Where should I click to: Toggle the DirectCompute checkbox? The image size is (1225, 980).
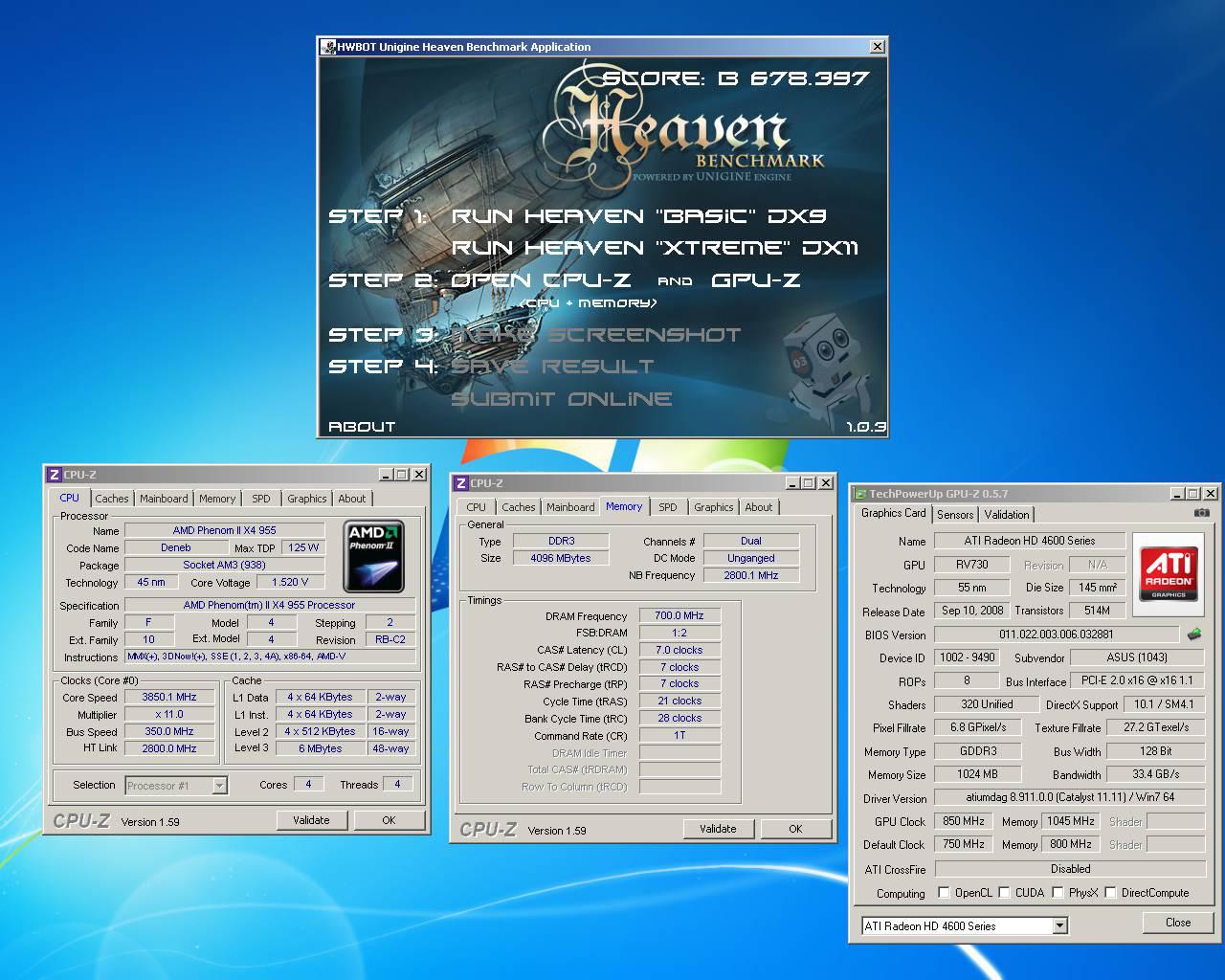click(1111, 893)
